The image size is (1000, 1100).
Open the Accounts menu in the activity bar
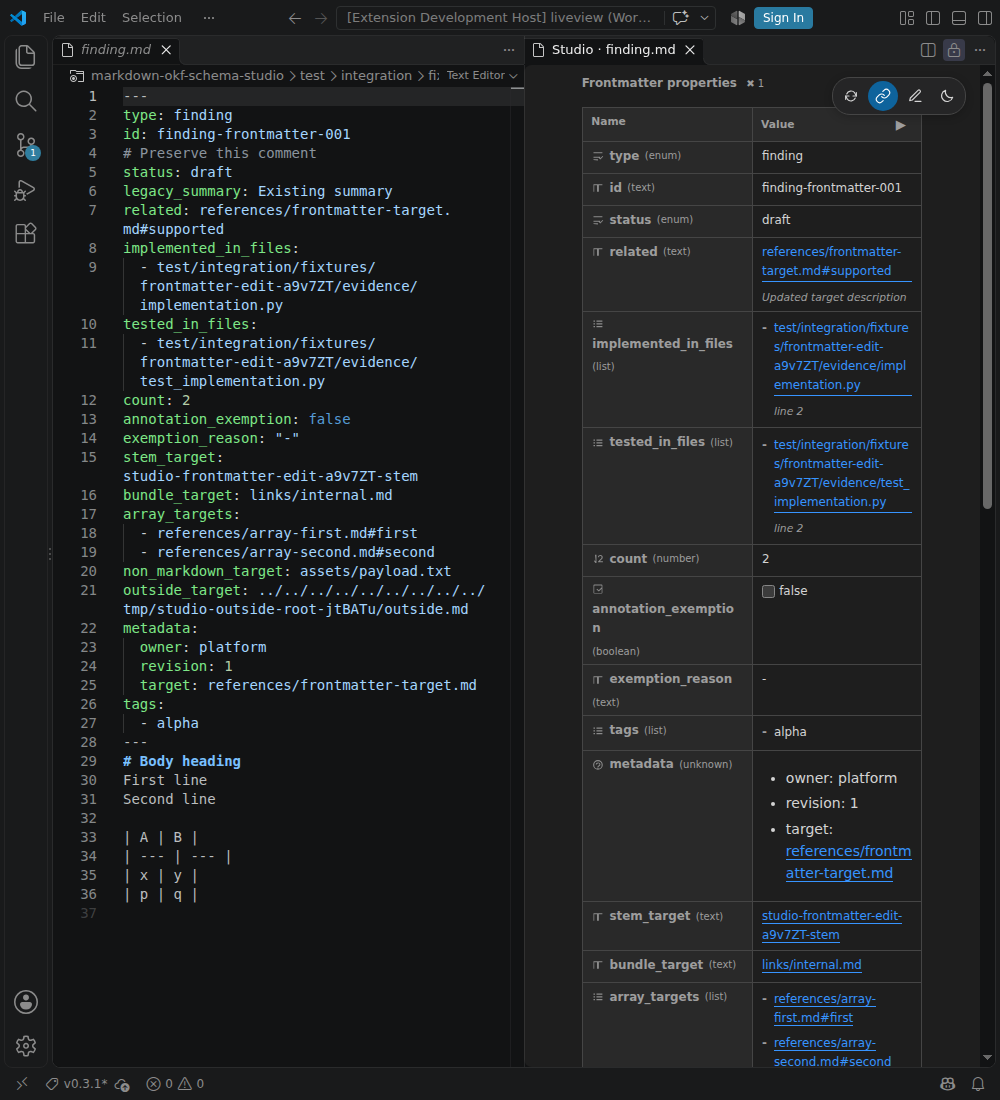pos(26,1002)
